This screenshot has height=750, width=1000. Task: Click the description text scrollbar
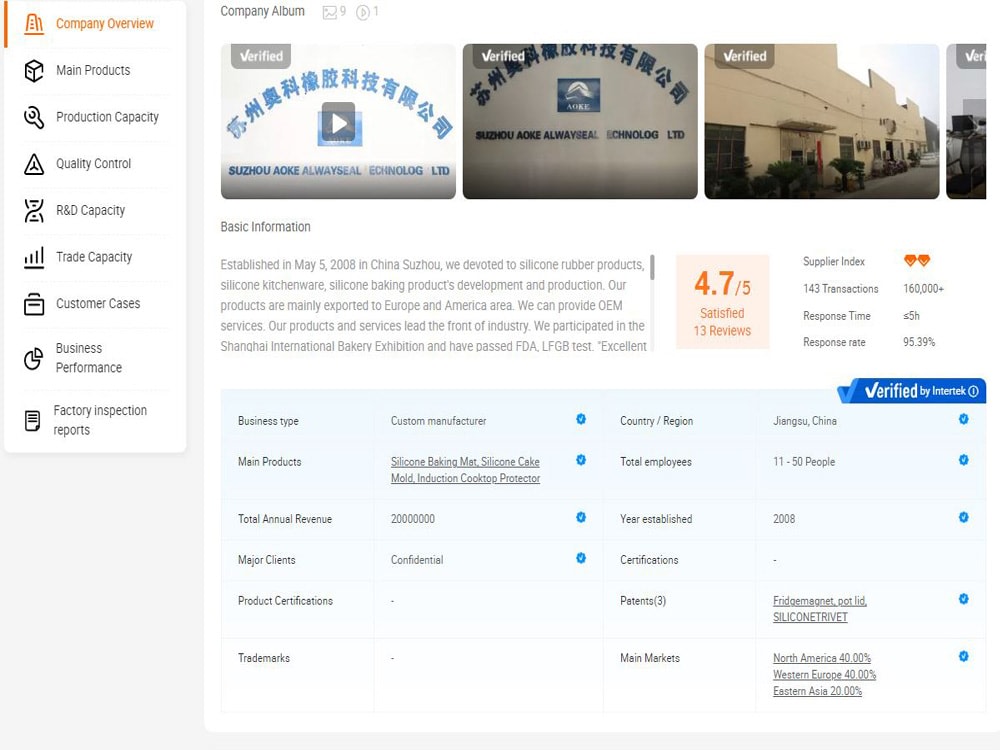tap(652, 267)
